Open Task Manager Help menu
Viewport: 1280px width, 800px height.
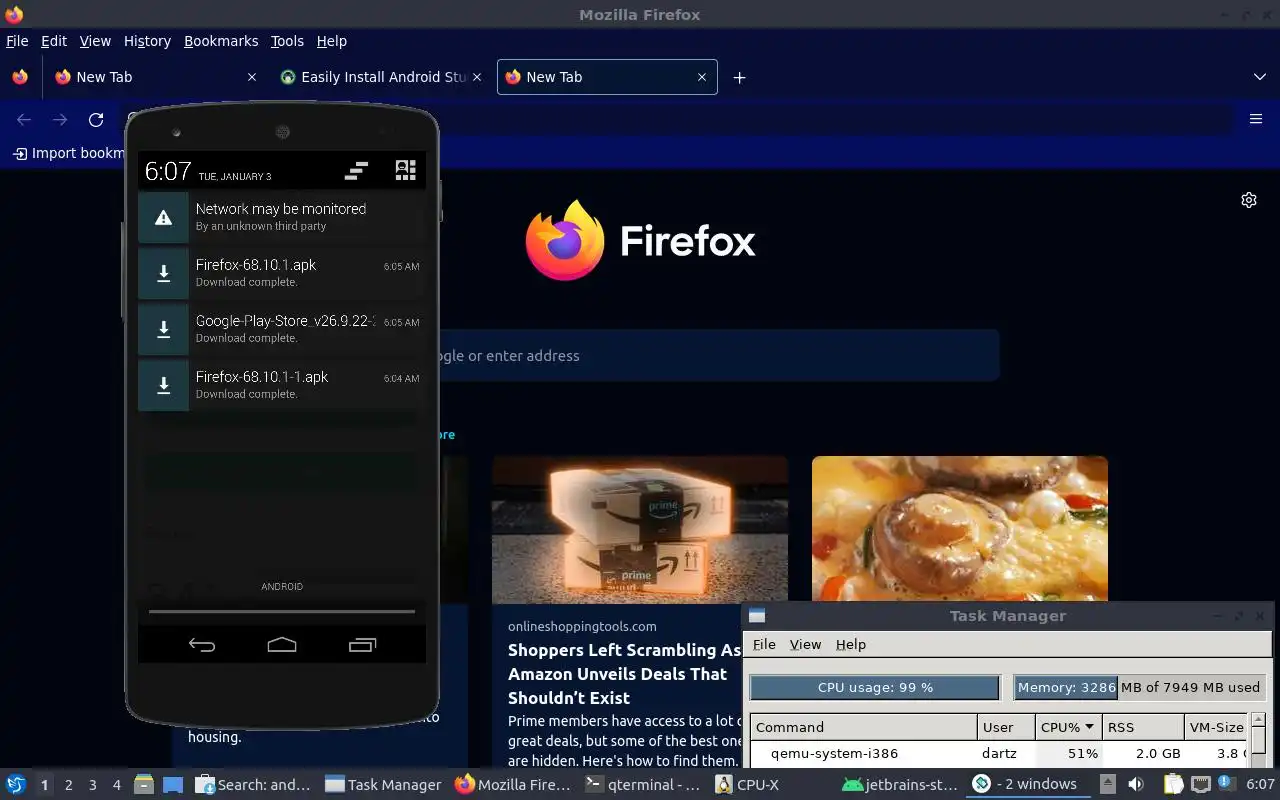click(x=851, y=644)
